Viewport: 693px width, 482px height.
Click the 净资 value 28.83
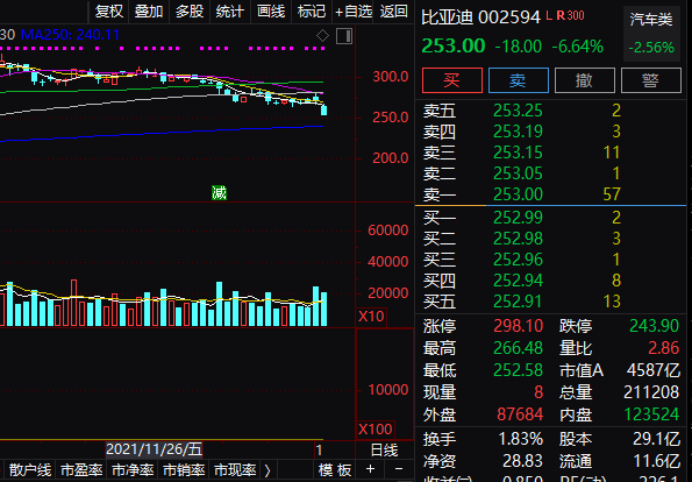pos(522,461)
